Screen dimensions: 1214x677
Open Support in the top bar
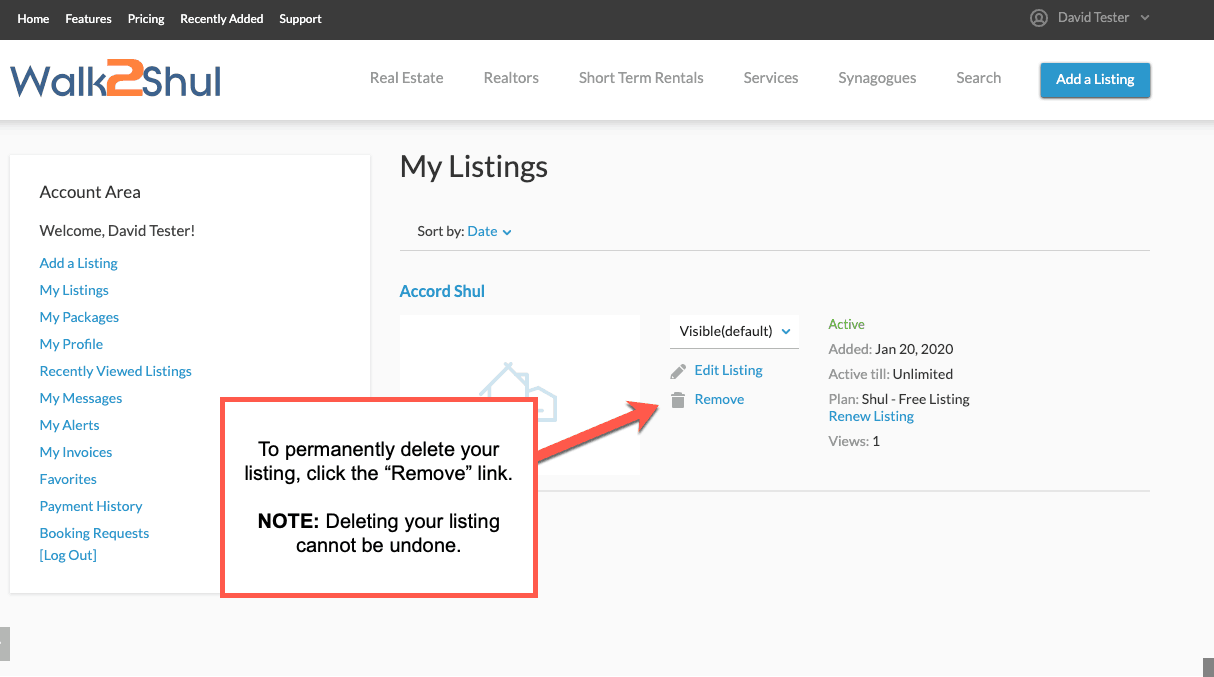pos(300,19)
